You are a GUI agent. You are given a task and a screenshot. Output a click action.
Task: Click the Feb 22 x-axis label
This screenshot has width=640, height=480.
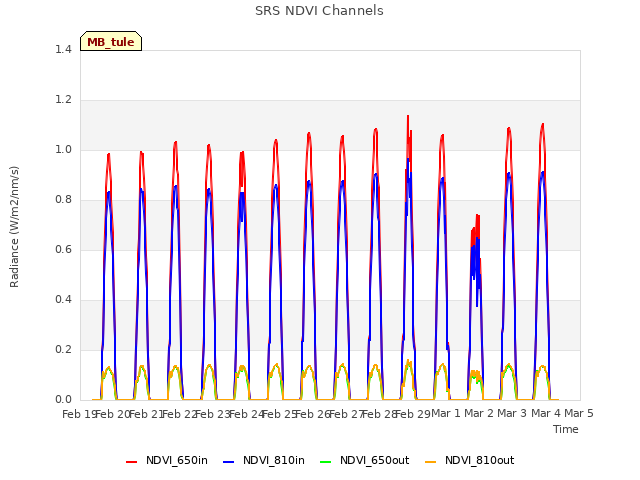point(180,414)
